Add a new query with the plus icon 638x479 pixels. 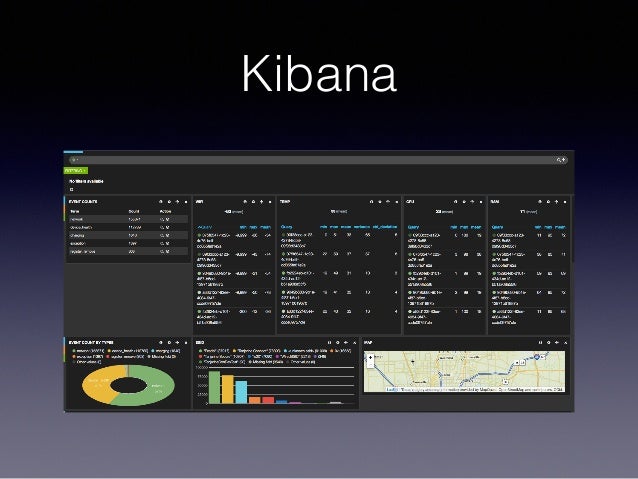pyautogui.click(x=564, y=160)
